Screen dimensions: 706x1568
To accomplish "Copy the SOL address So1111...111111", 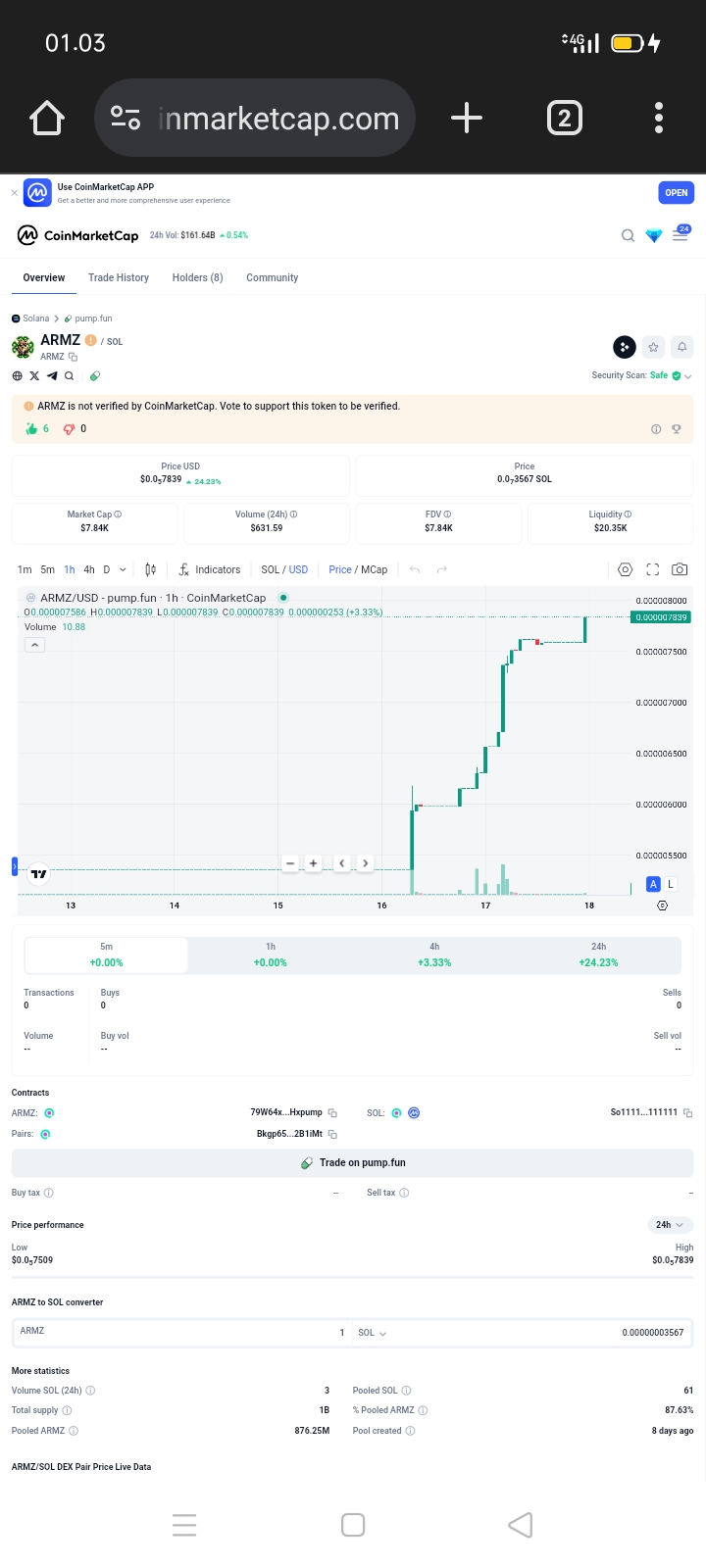I will tap(687, 1113).
